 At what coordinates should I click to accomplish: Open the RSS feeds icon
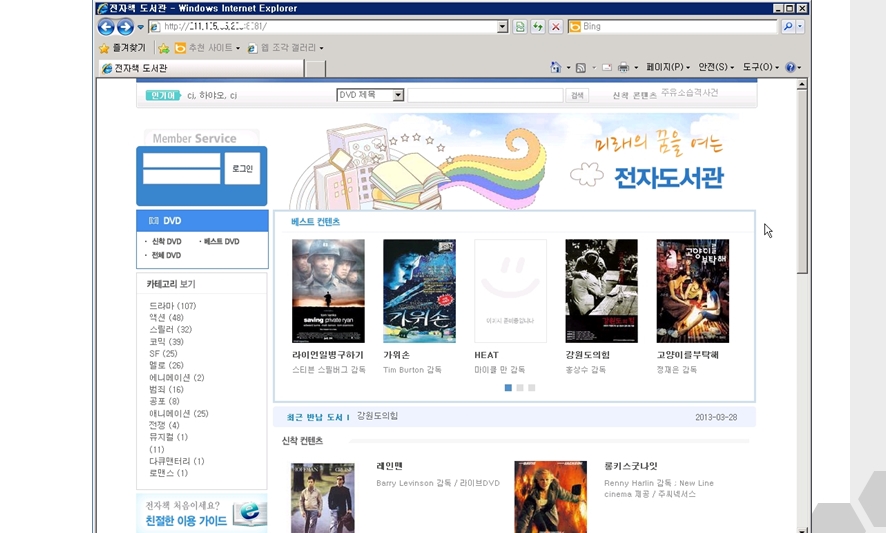[580, 68]
